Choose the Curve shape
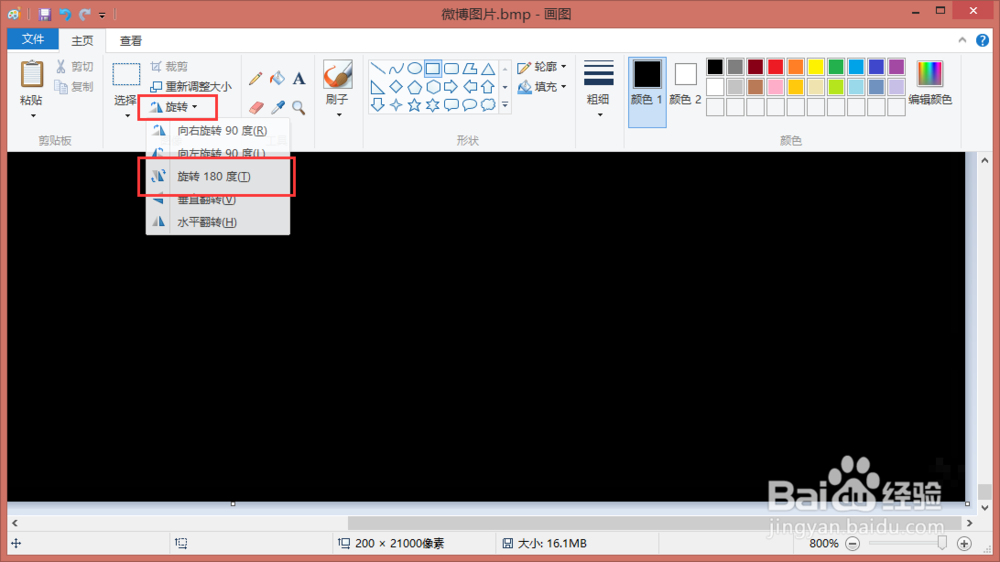Image resolution: width=1000 pixels, height=562 pixels. [396, 68]
